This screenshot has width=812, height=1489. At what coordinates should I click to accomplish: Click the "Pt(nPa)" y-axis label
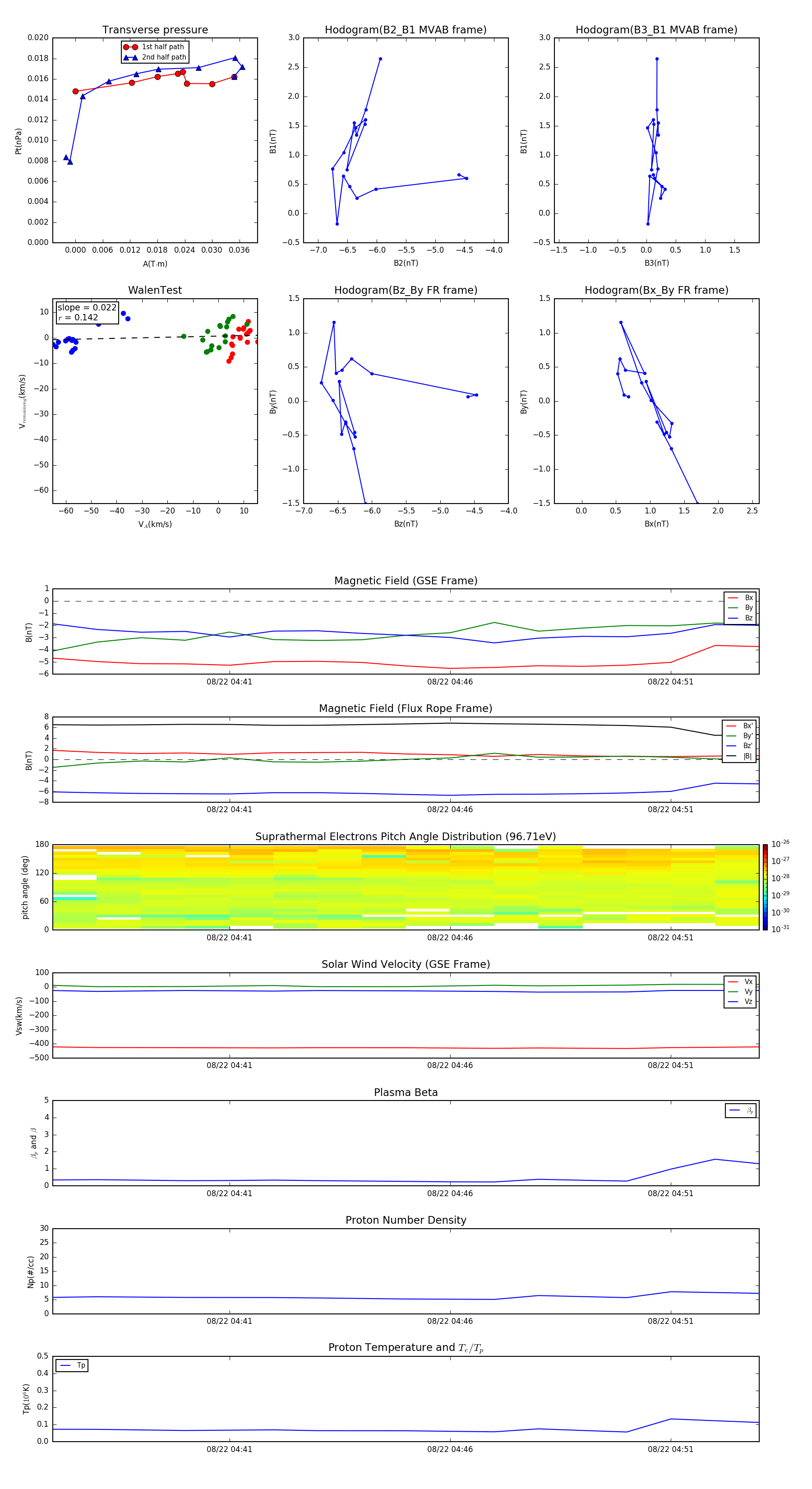click(x=18, y=141)
